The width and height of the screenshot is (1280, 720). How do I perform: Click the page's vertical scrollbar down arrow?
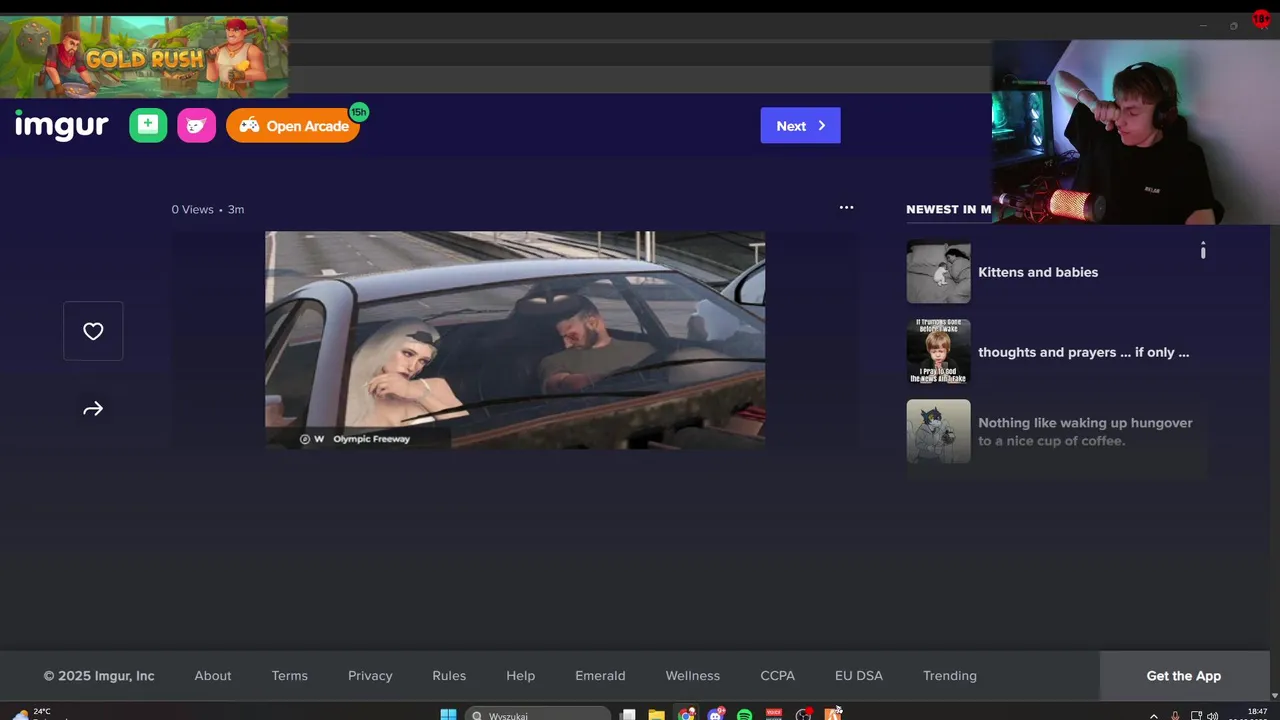click(1274, 695)
